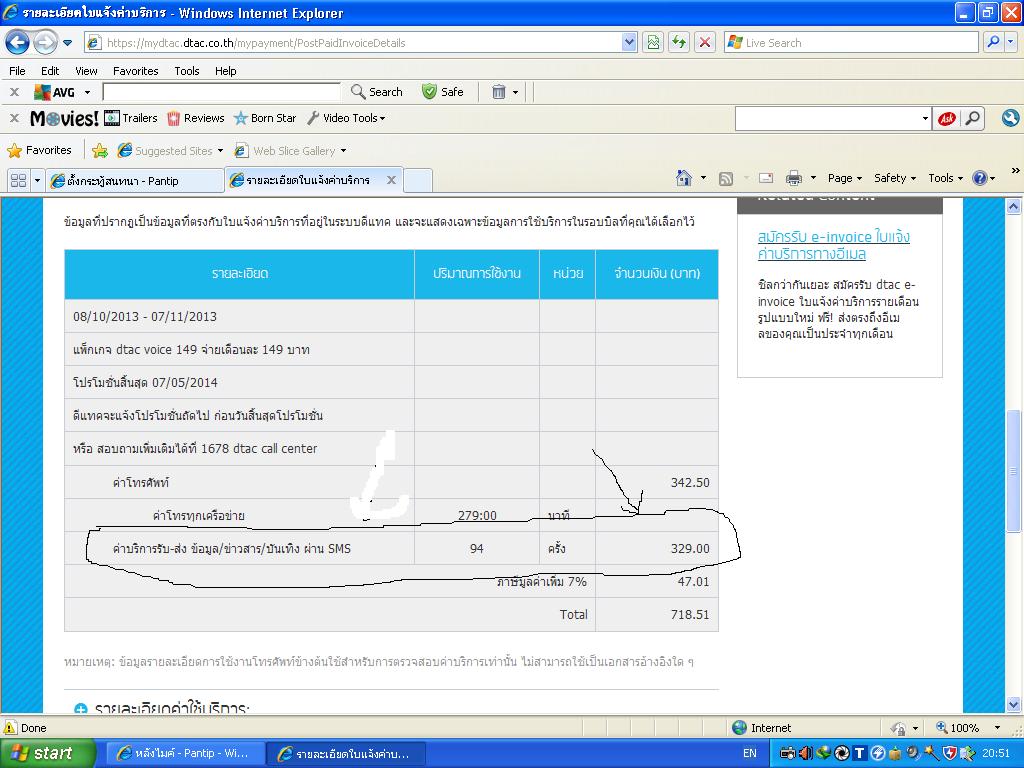Refresh the page with the green arrows icon

click(679, 43)
